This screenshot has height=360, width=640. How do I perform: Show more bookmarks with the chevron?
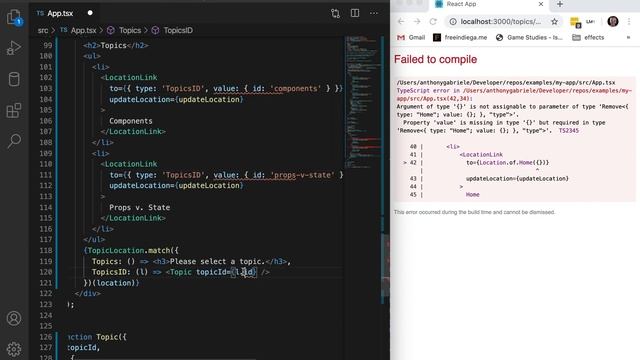pyautogui.click(x=628, y=38)
